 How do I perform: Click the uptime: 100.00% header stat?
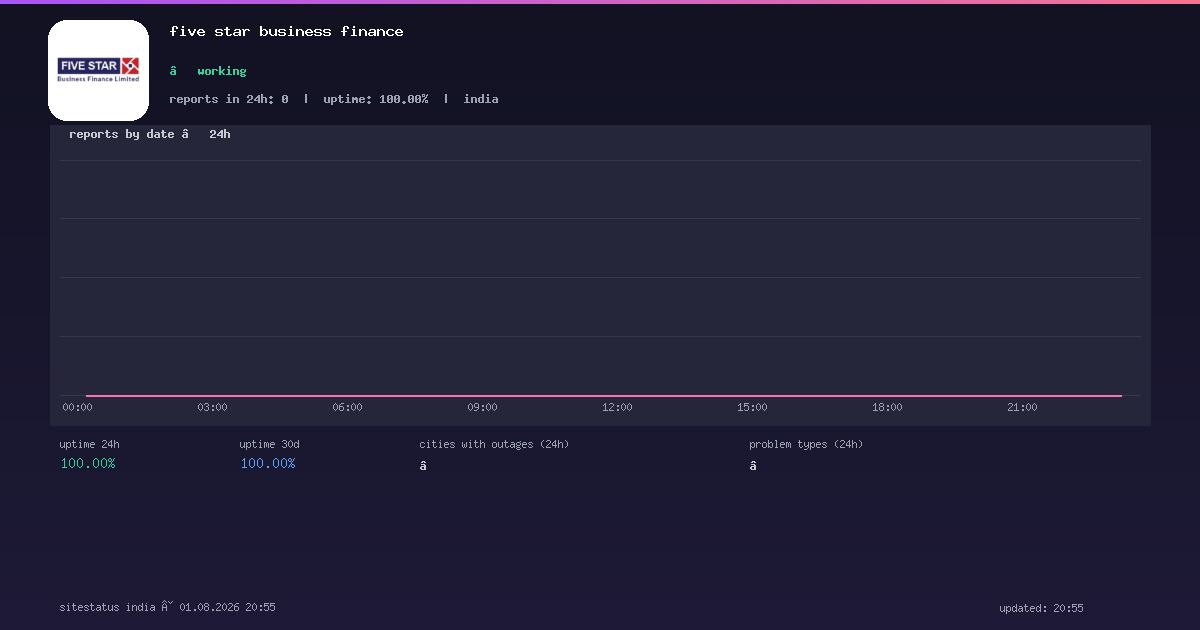pos(376,99)
